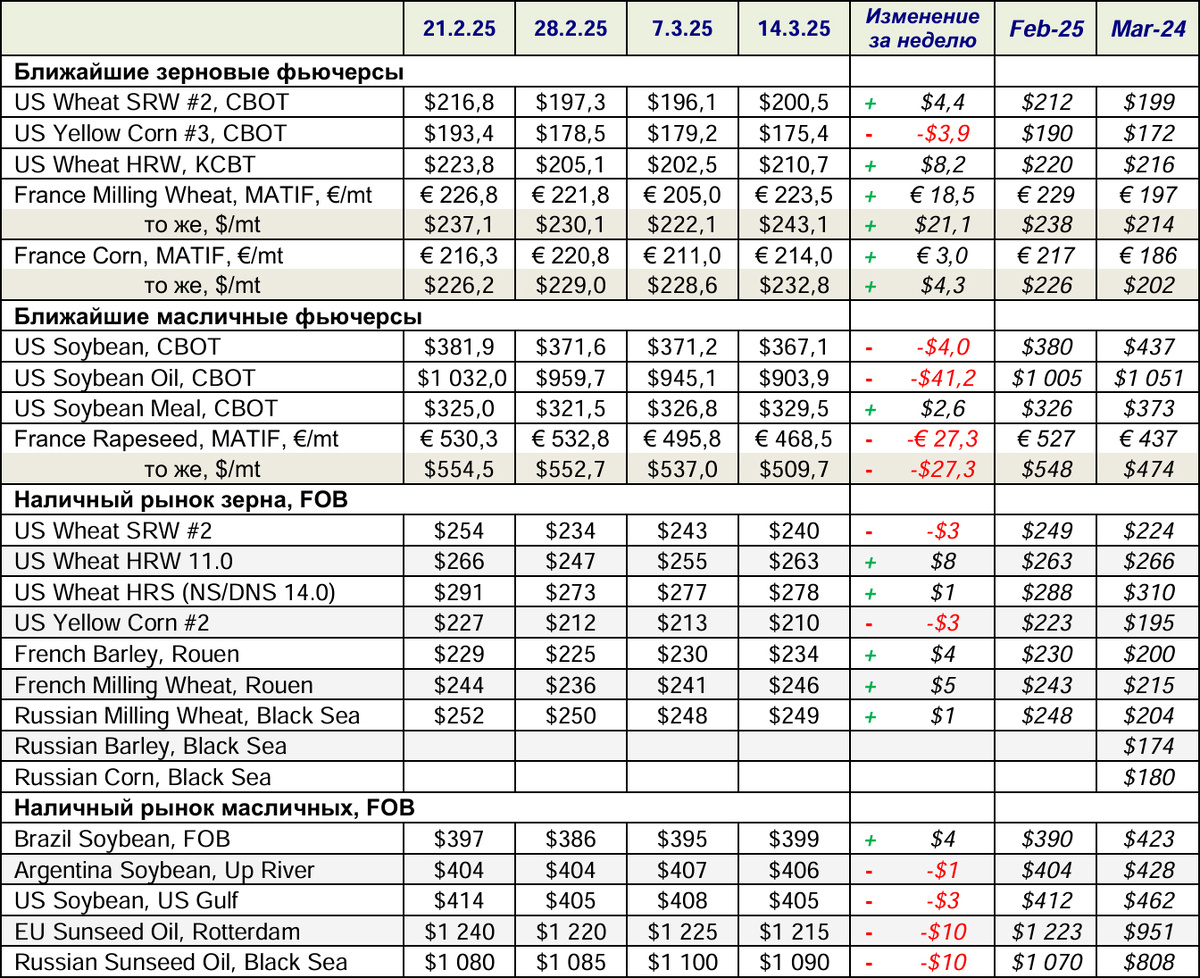Click the 21.2.25 column header
This screenshot has height=978, width=1200.
(x=459, y=28)
